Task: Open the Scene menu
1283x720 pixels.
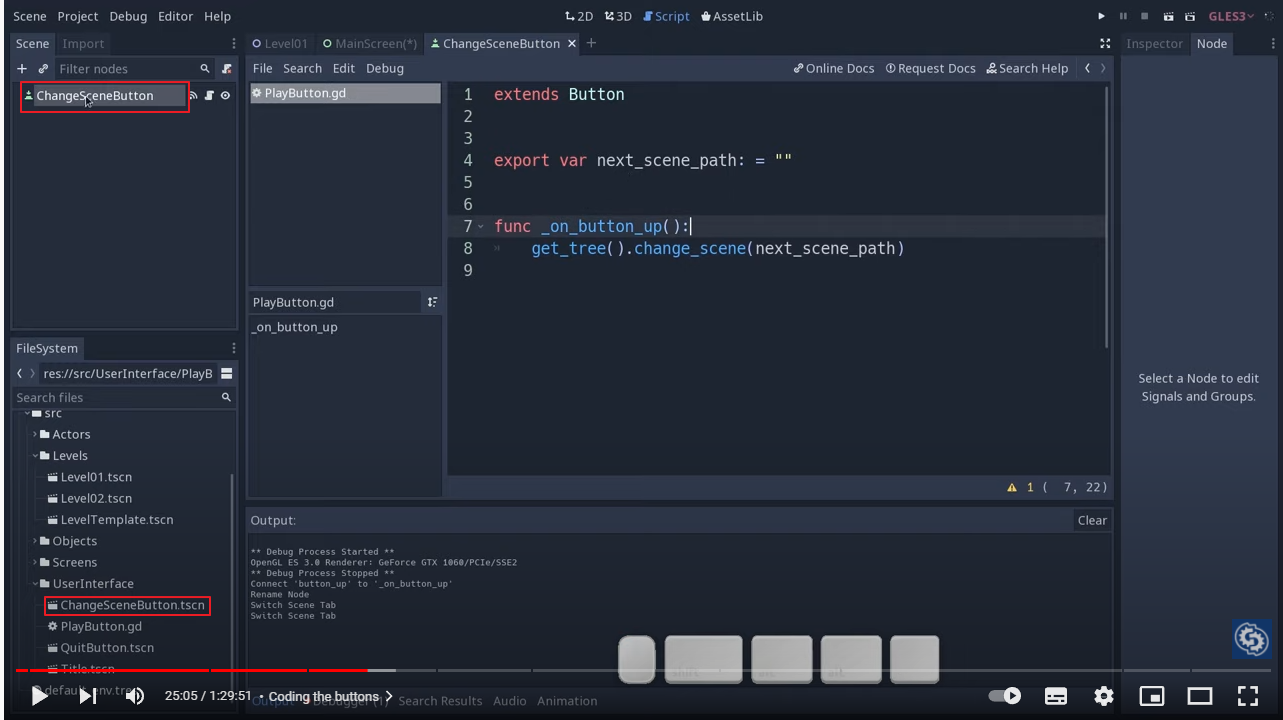Action: tap(30, 16)
